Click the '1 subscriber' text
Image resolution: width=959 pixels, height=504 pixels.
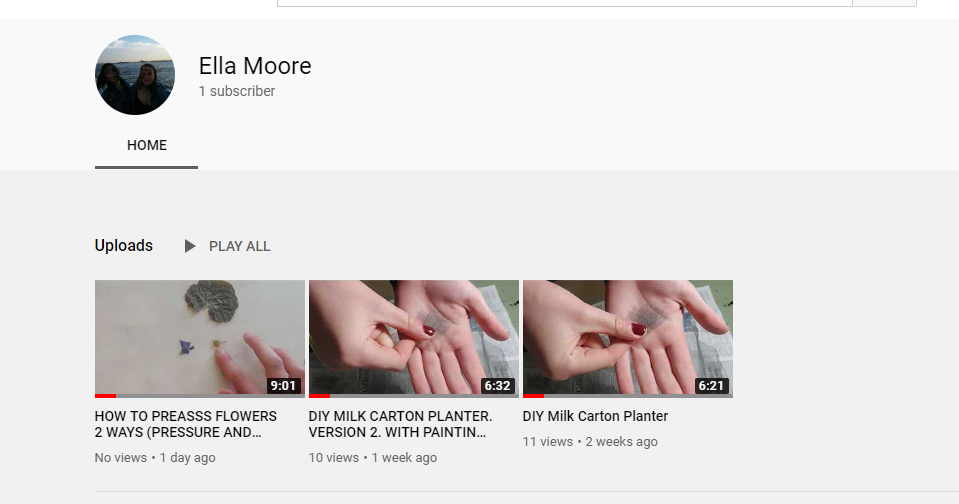[237, 91]
